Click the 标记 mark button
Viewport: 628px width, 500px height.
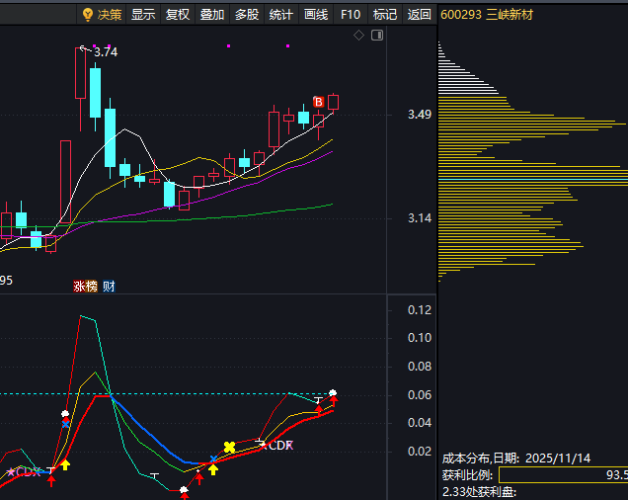[x=384, y=14]
